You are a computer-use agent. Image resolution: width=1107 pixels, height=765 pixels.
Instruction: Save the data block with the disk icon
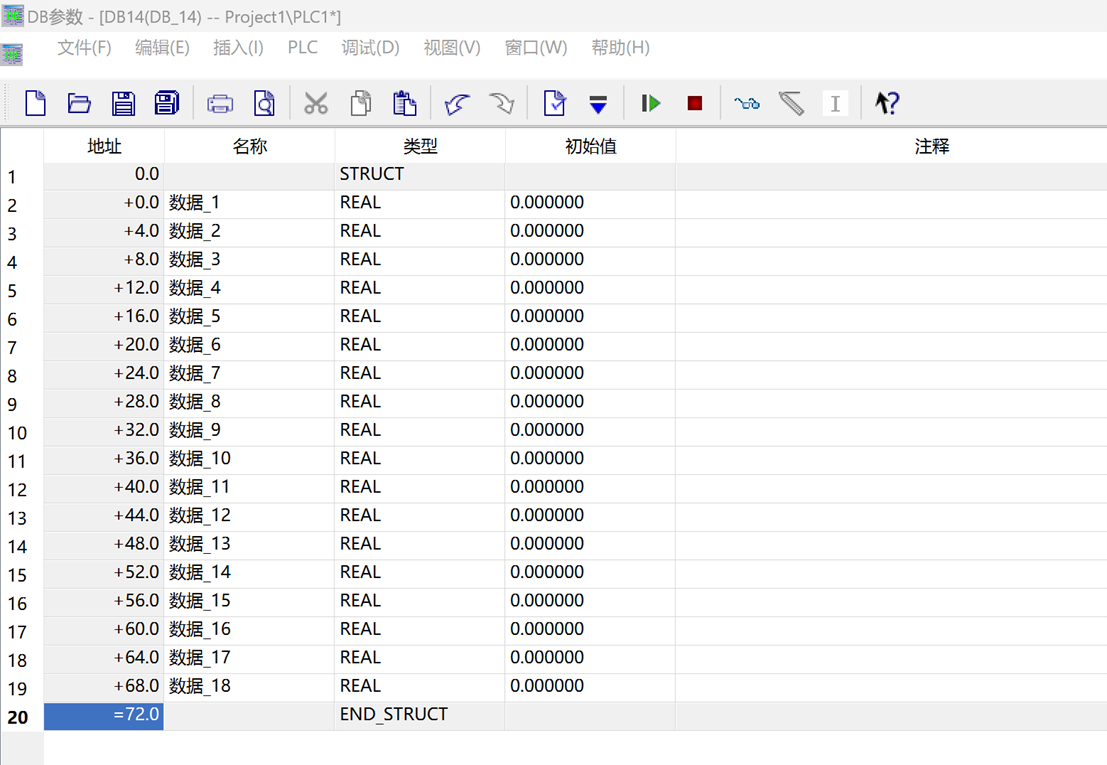coord(123,103)
